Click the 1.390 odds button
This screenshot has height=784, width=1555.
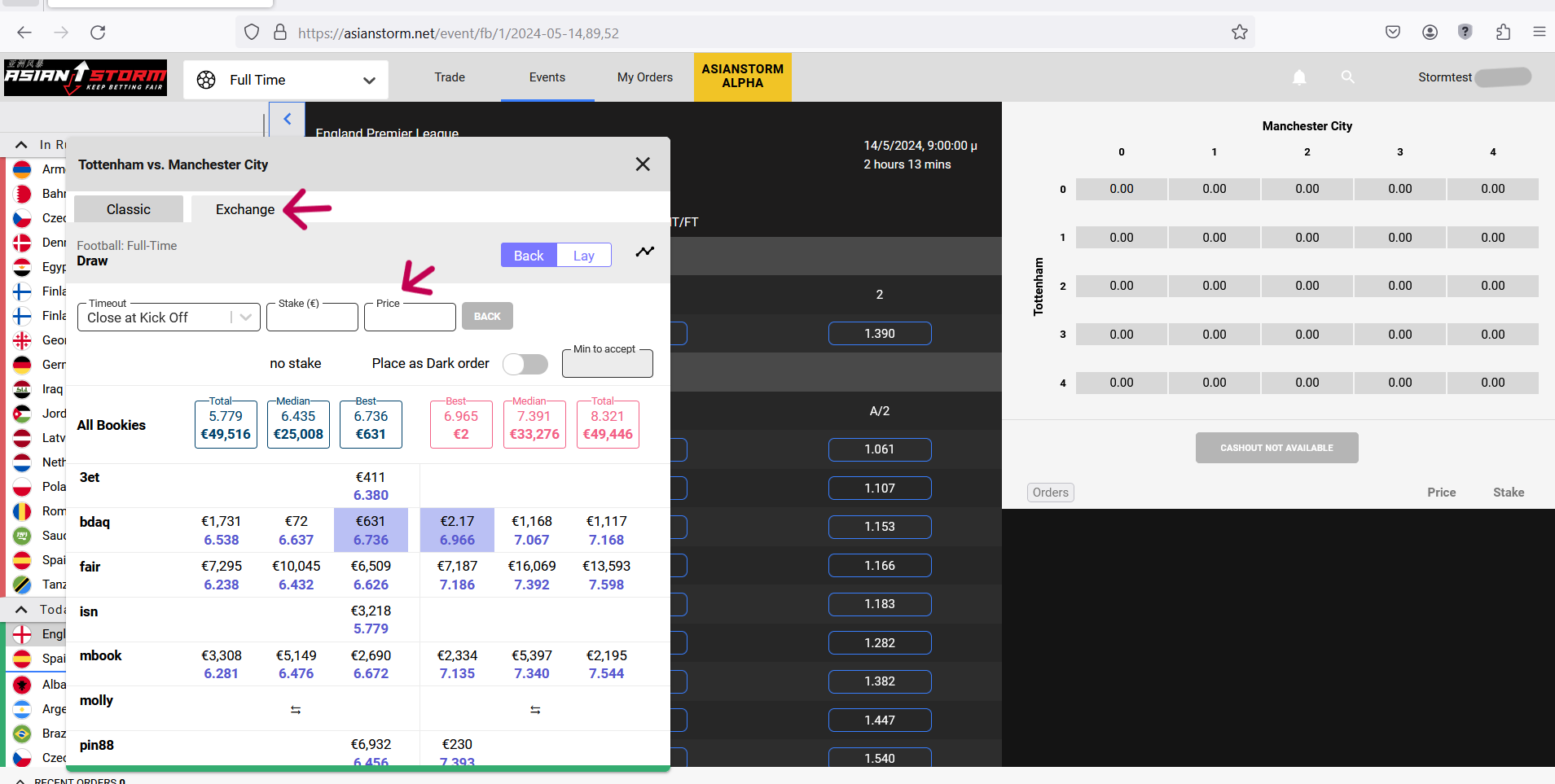tap(880, 334)
